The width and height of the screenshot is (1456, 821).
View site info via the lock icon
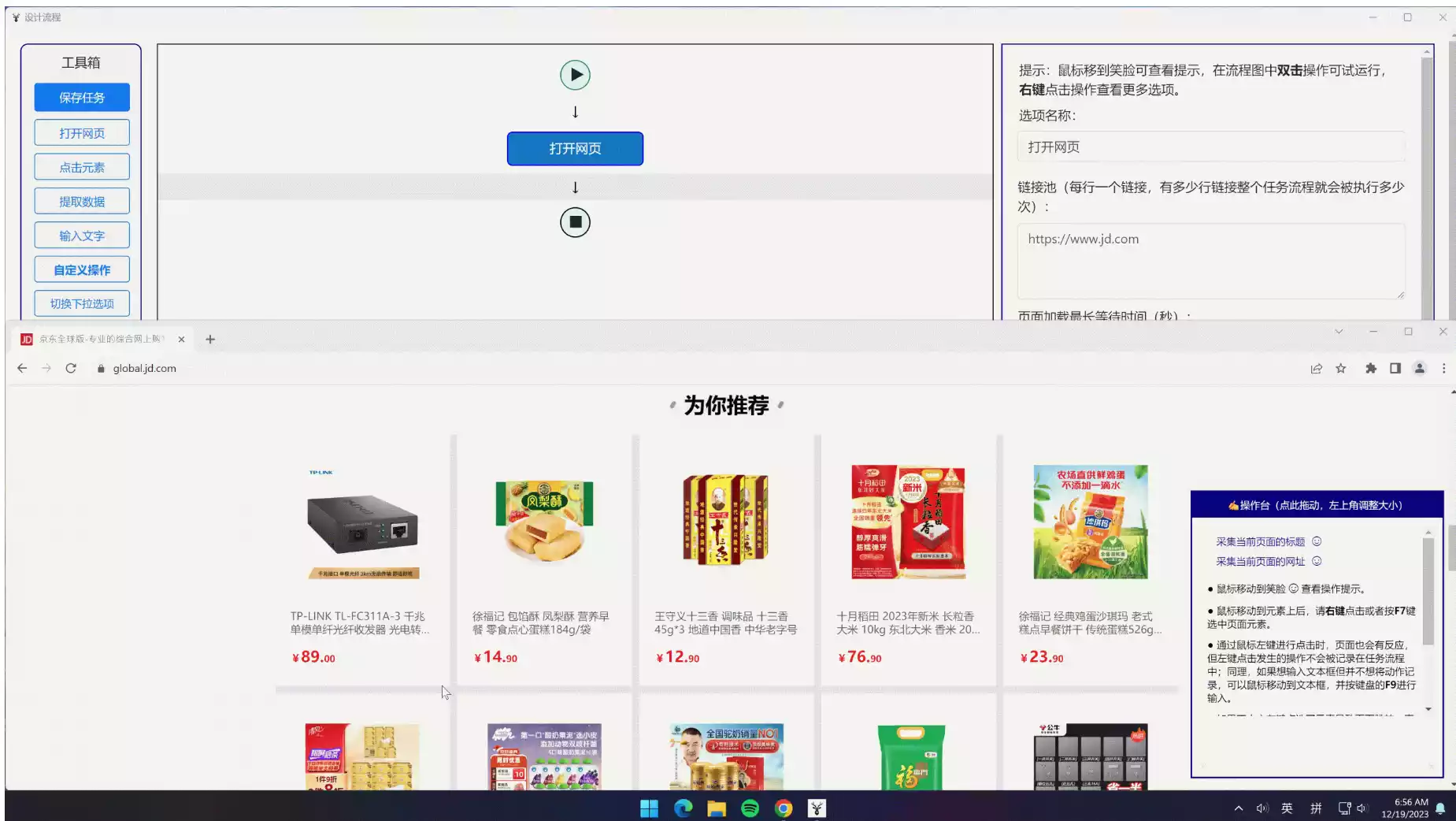101,368
